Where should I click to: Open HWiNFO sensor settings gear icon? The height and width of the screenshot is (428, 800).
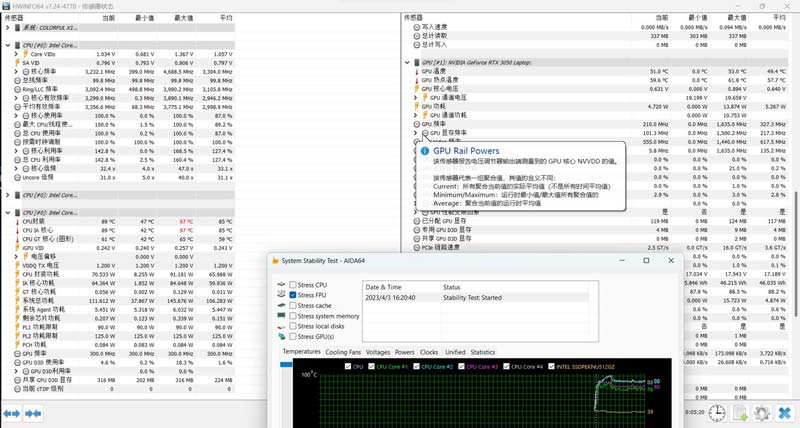click(x=762, y=413)
